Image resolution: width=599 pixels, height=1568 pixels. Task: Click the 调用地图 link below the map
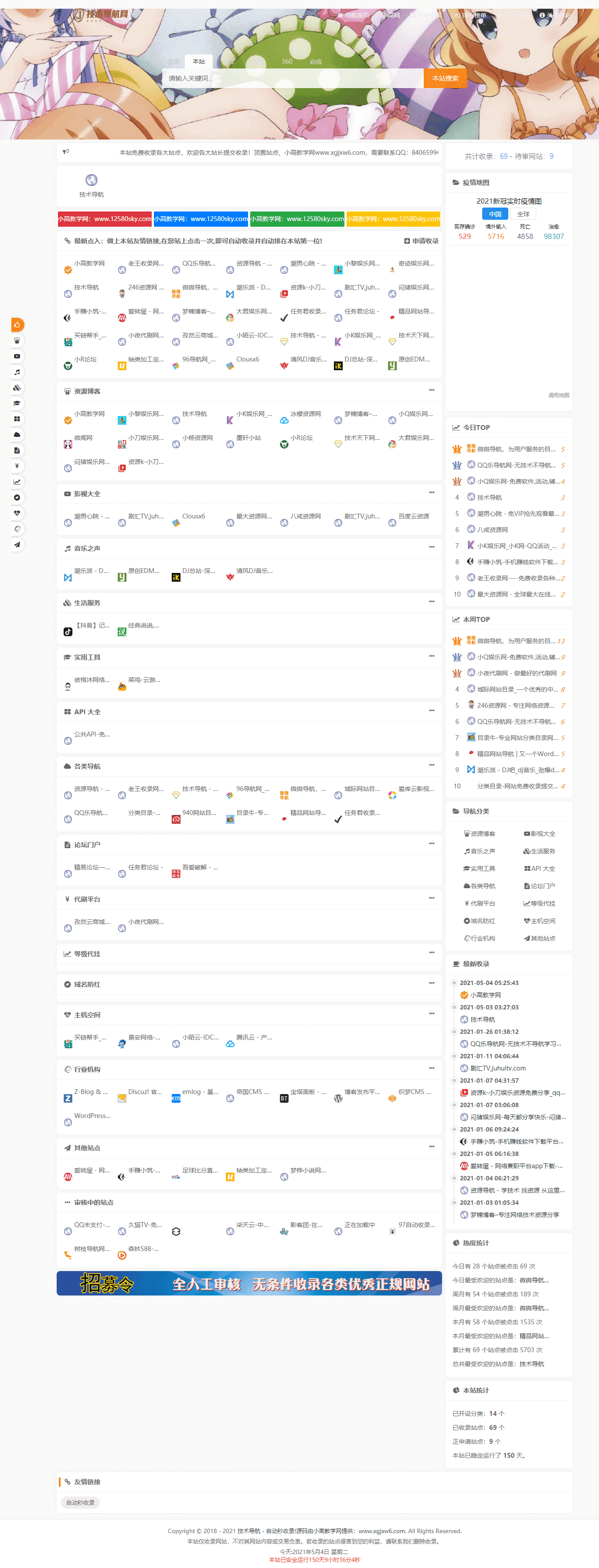coord(558,395)
